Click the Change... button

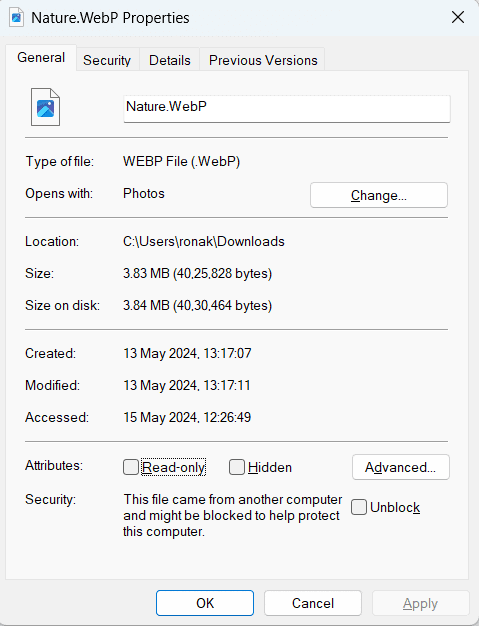(x=379, y=195)
